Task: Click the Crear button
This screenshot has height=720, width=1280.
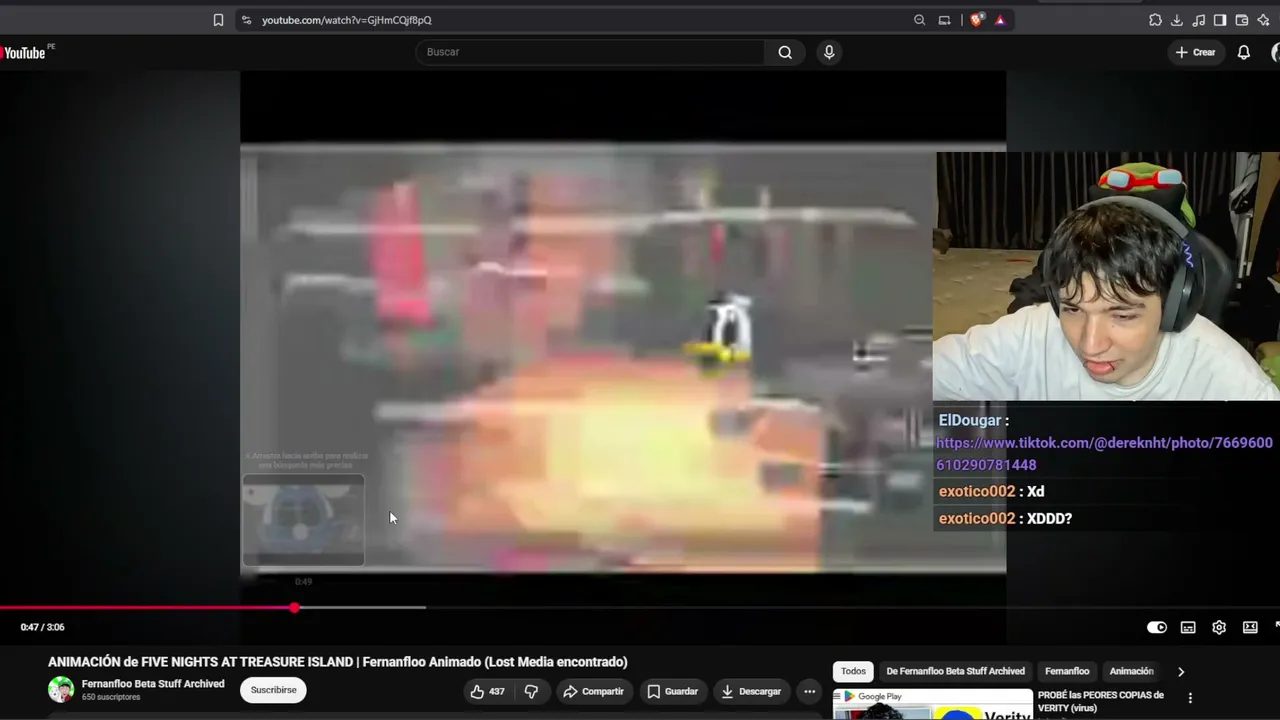Action: (1195, 52)
